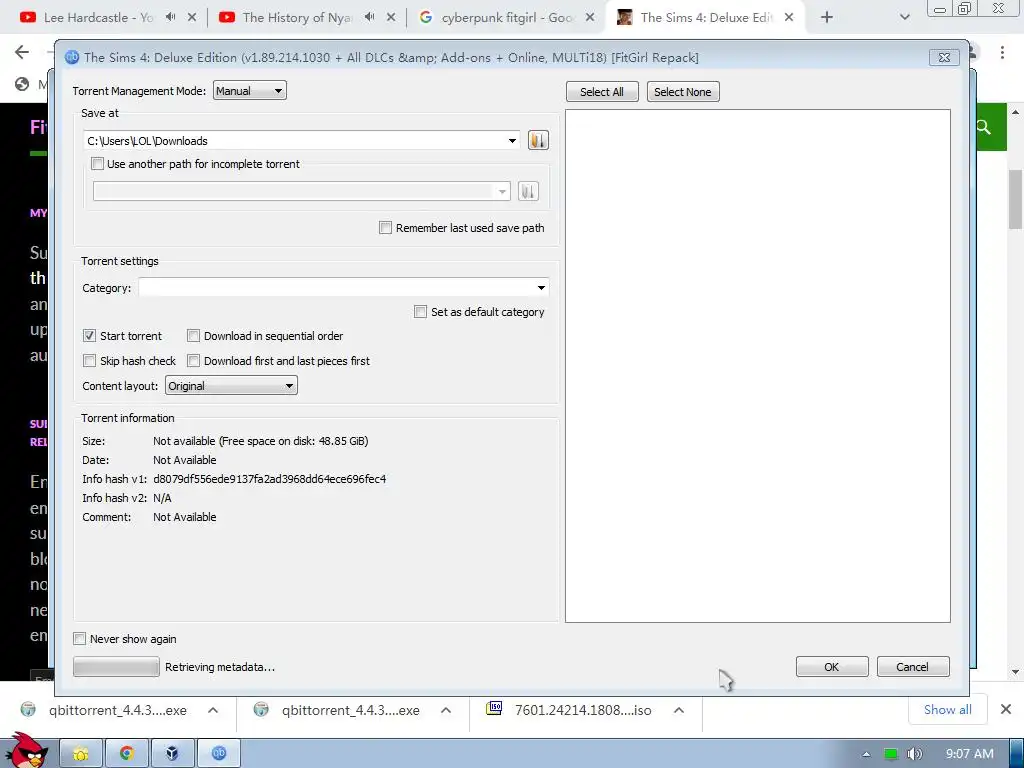Viewport: 1024px width, 768px height.
Task: Expand the Save at path dropdown arrow
Action: pyautogui.click(x=512, y=140)
